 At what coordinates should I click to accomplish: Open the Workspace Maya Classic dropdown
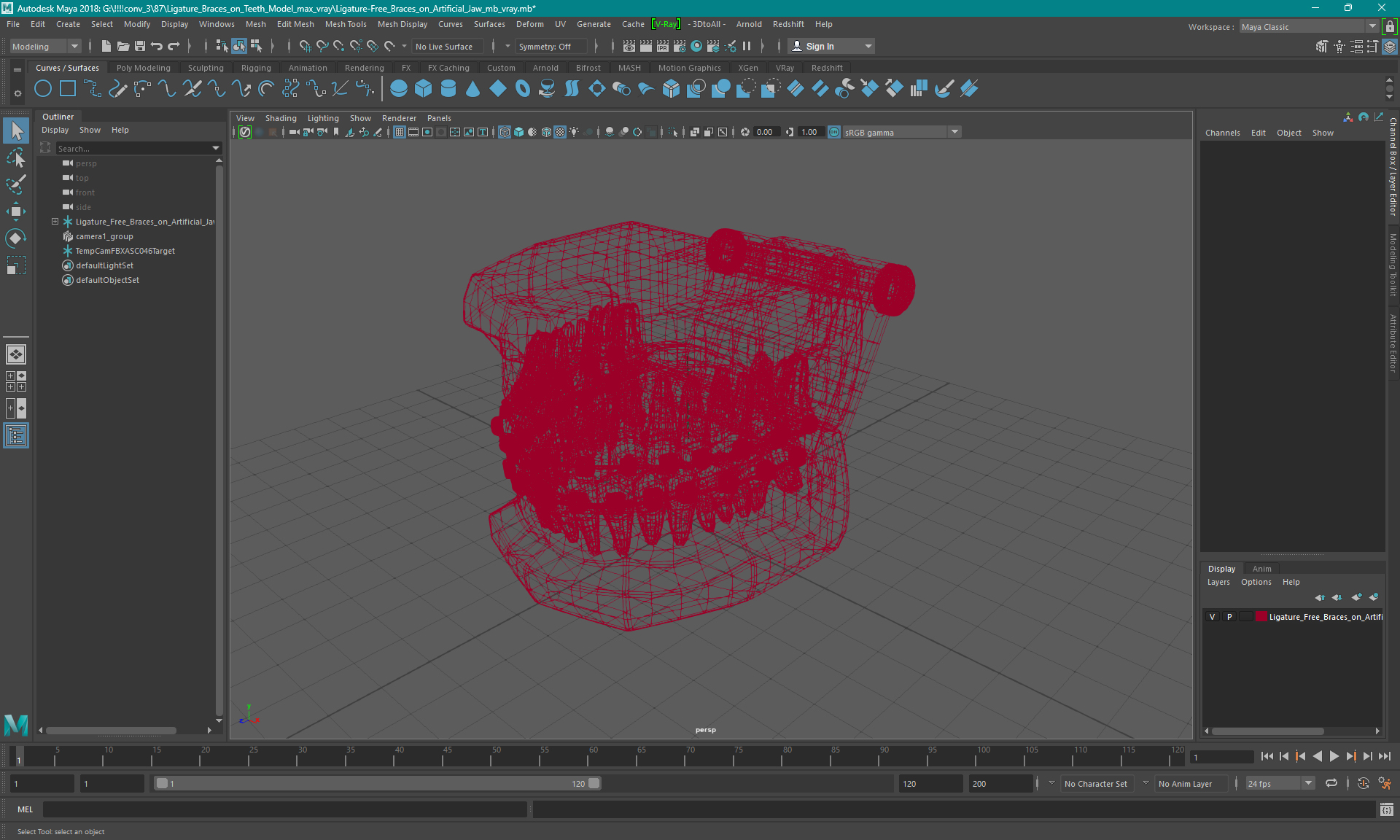(1308, 27)
